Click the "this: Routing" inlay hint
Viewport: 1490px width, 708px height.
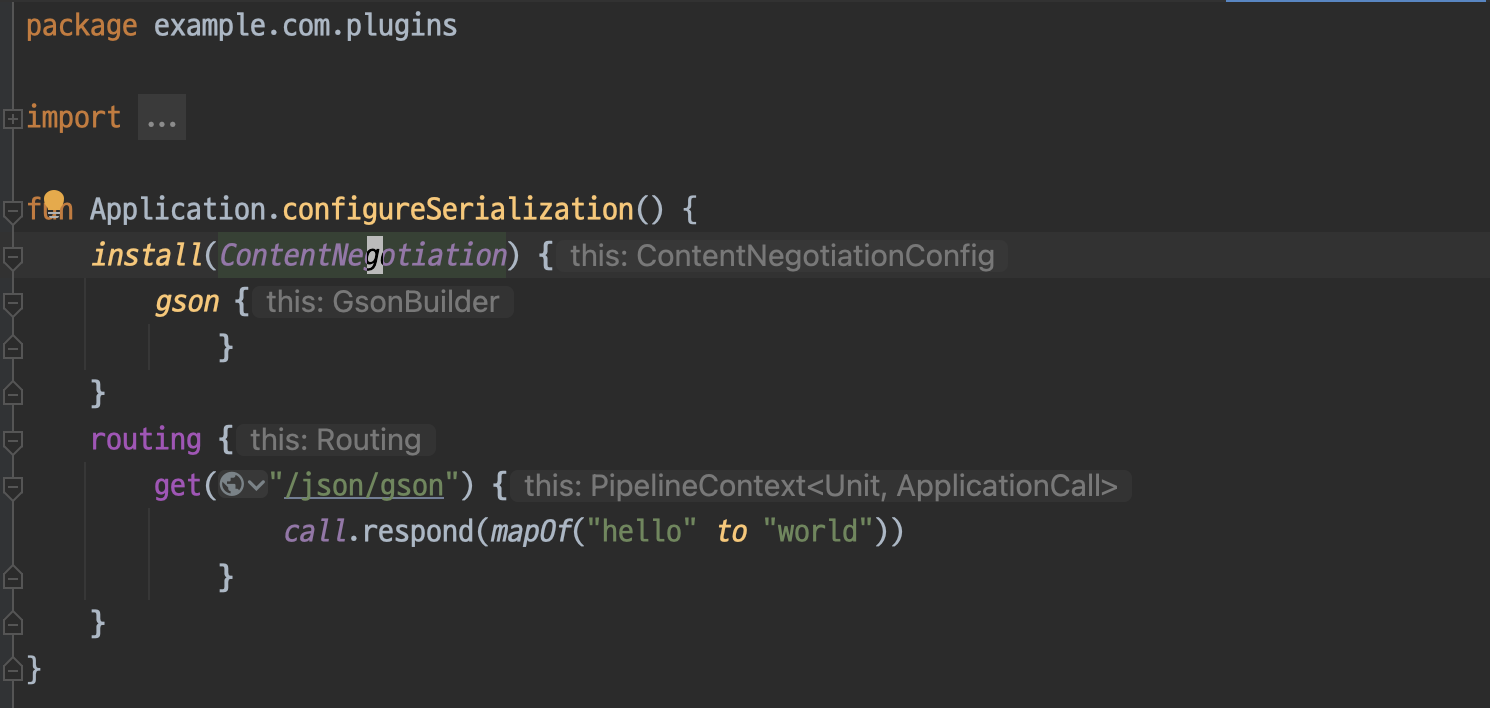pos(336,440)
